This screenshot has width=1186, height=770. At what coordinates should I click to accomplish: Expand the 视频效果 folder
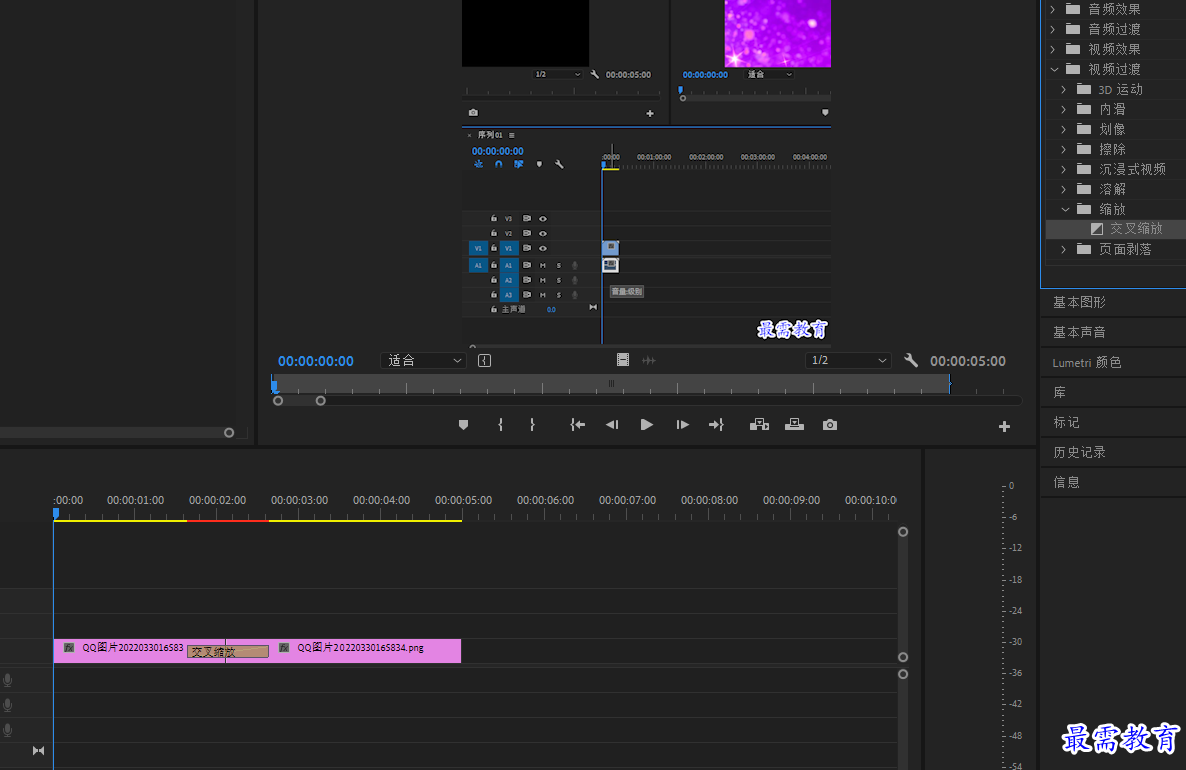coord(1053,49)
